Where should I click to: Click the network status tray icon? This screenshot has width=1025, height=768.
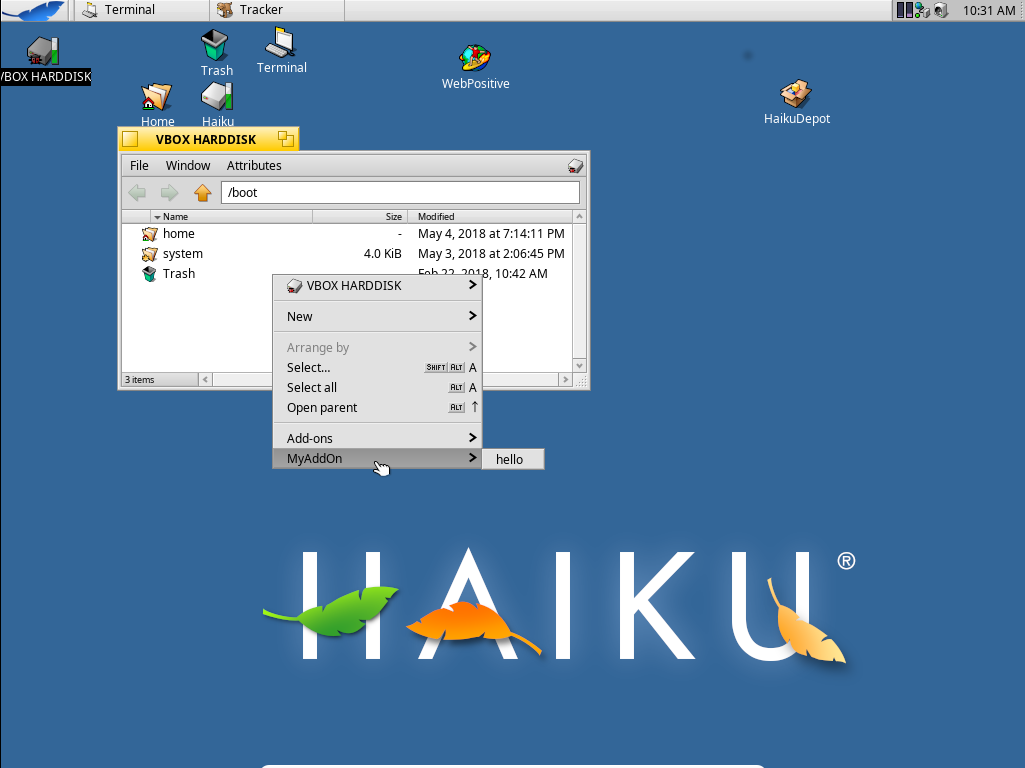pyautogui.click(x=922, y=10)
